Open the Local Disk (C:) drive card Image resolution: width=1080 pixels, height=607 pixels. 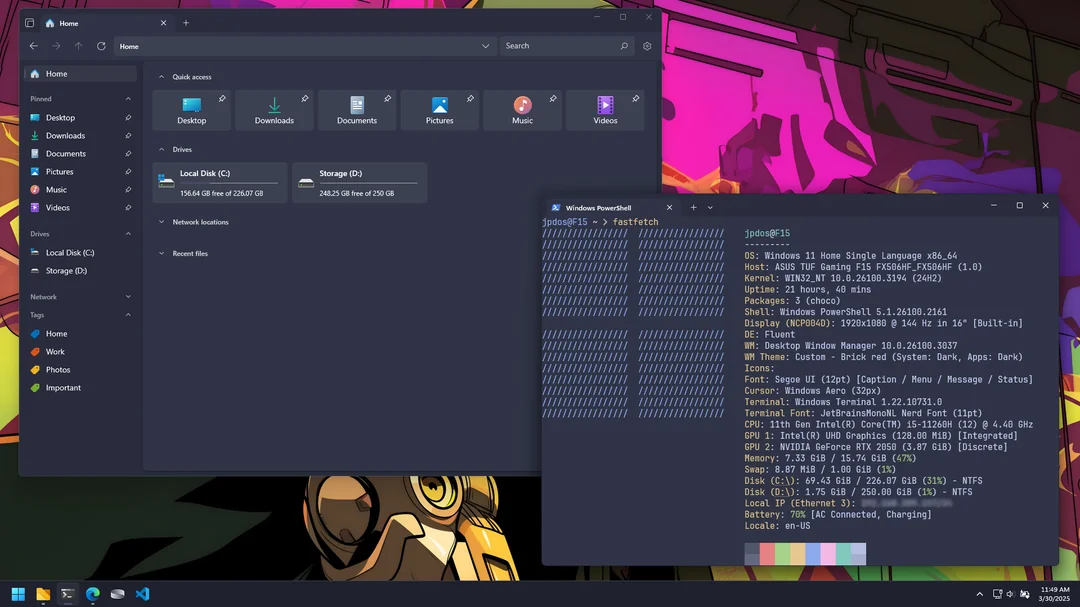(220, 183)
